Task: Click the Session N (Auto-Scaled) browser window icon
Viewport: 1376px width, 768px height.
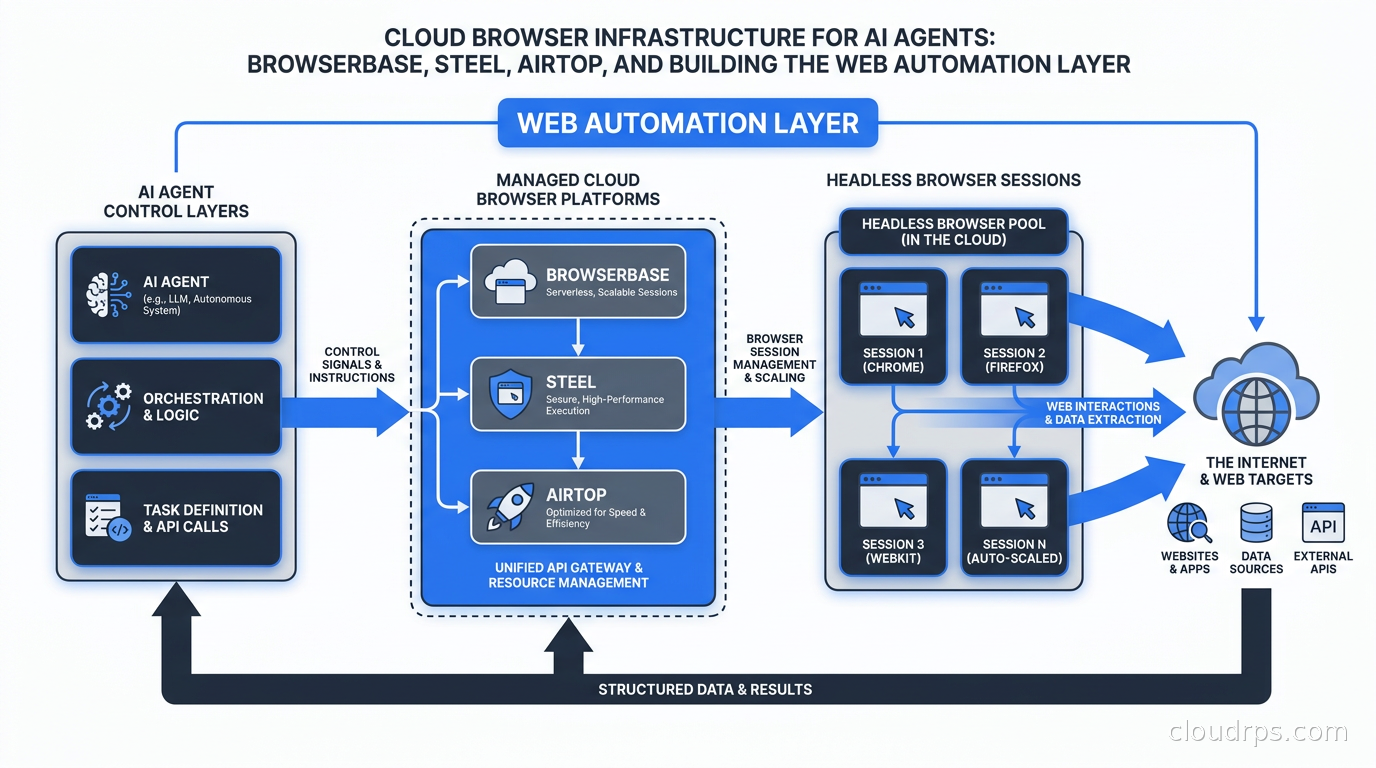Action: point(1014,501)
